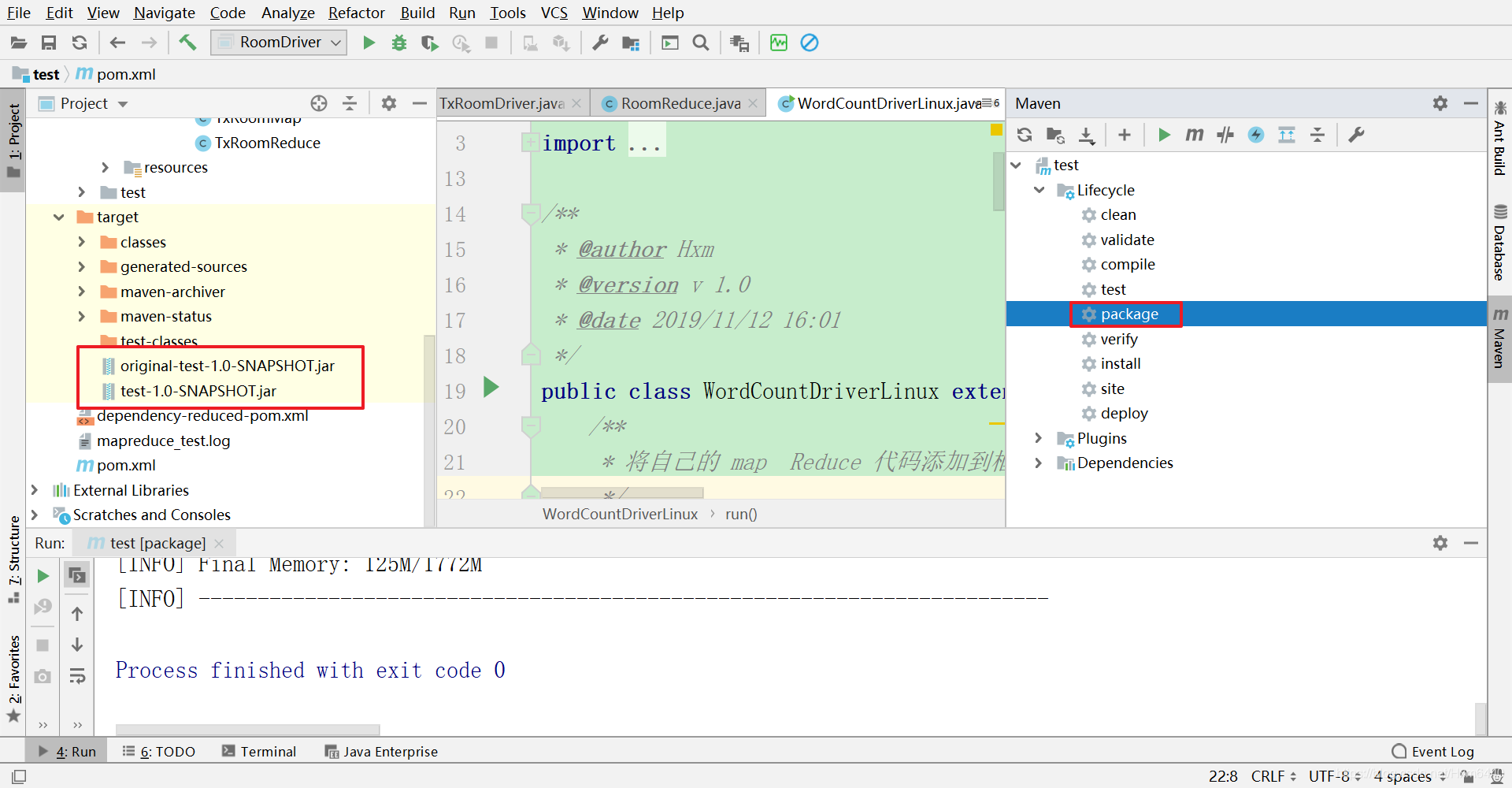1512x788 pixels.
Task: Click the Scroll Up arrow in Run panel
Action: coord(77,613)
